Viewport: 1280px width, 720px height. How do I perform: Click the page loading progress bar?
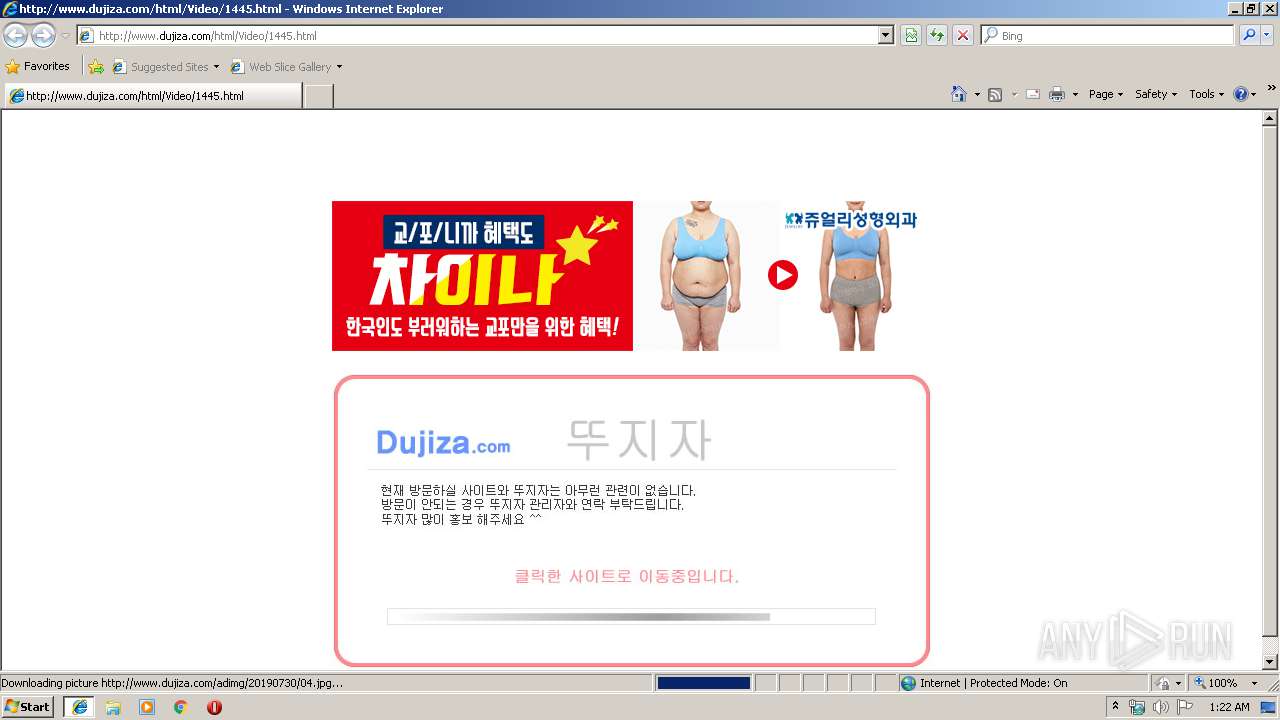coord(631,617)
